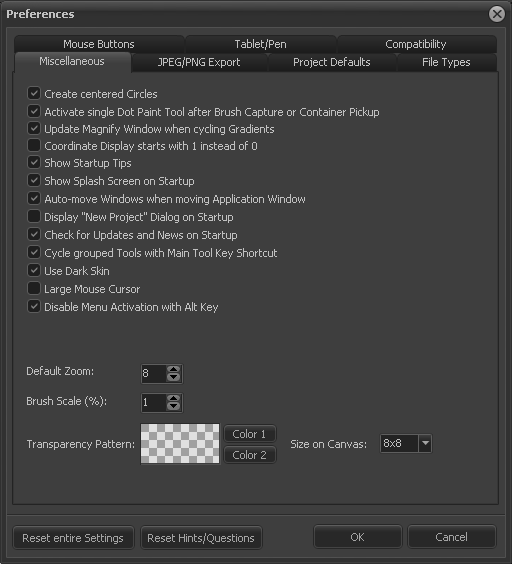512x564 pixels.
Task: Click the Color 1 button
Action: [249, 434]
